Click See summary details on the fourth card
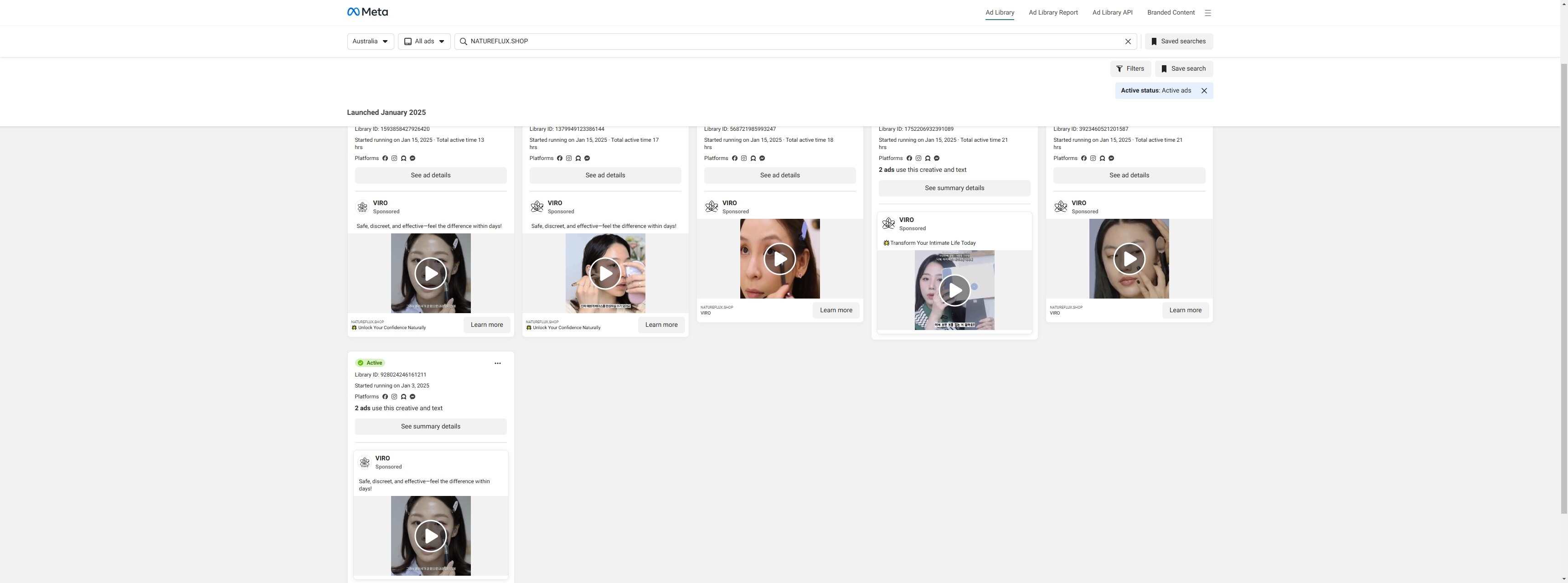 [x=954, y=187]
